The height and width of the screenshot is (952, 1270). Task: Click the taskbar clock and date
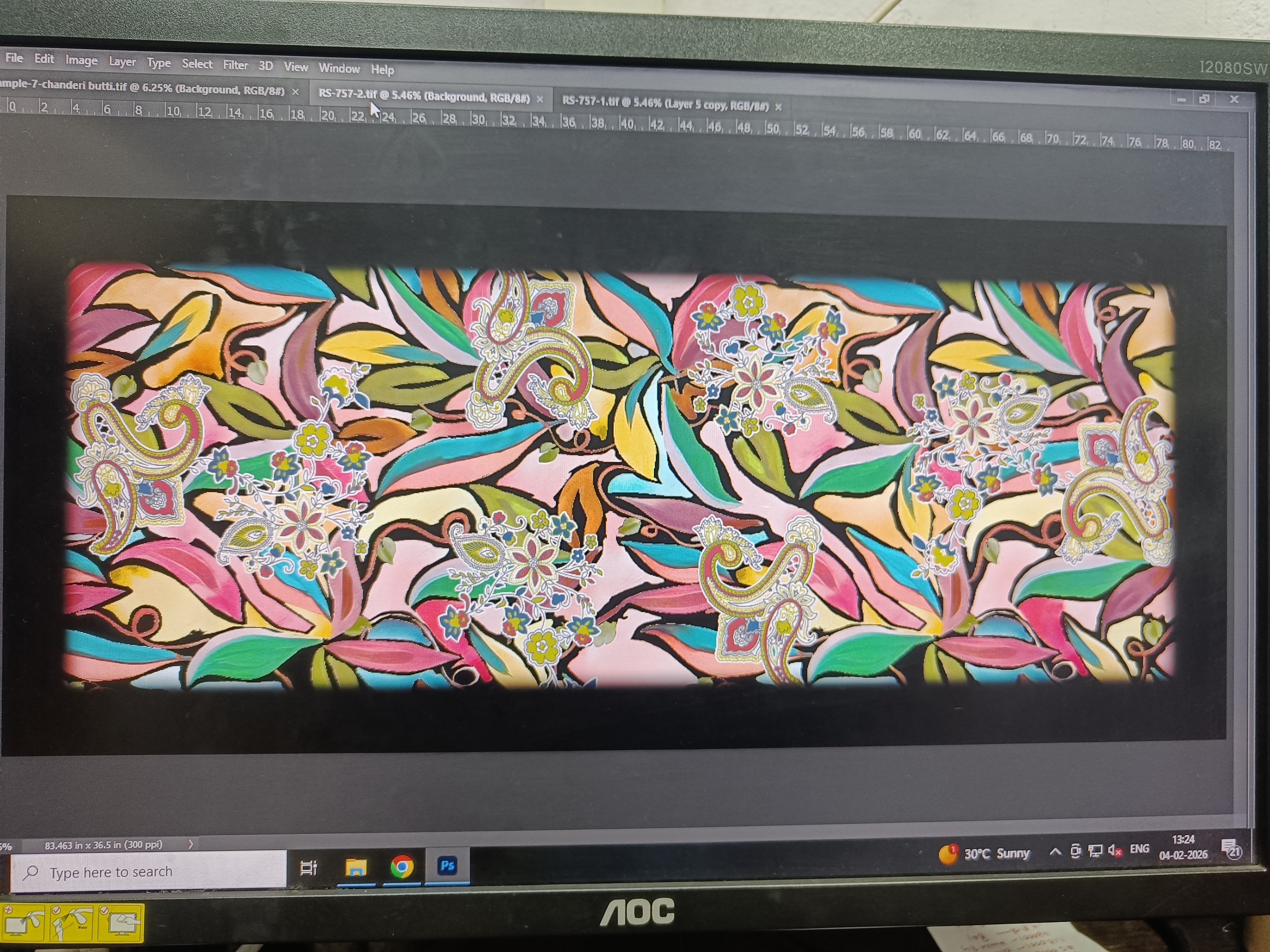coord(1183,847)
